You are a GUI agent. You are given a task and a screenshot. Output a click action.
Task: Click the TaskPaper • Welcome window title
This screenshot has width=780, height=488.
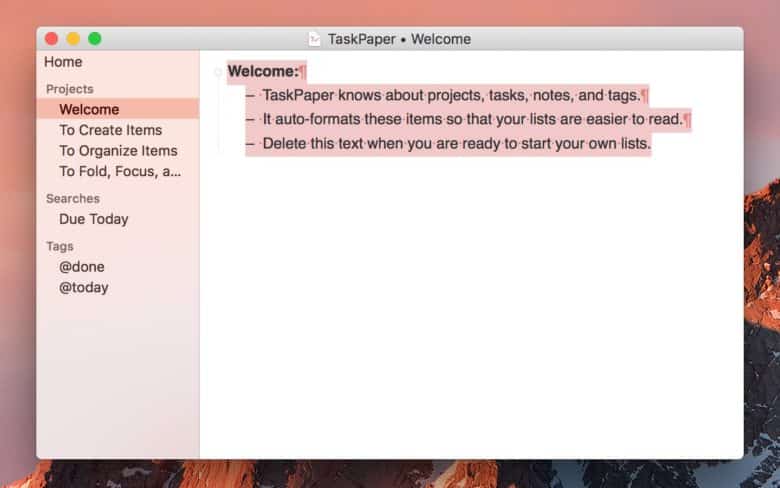click(x=399, y=39)
